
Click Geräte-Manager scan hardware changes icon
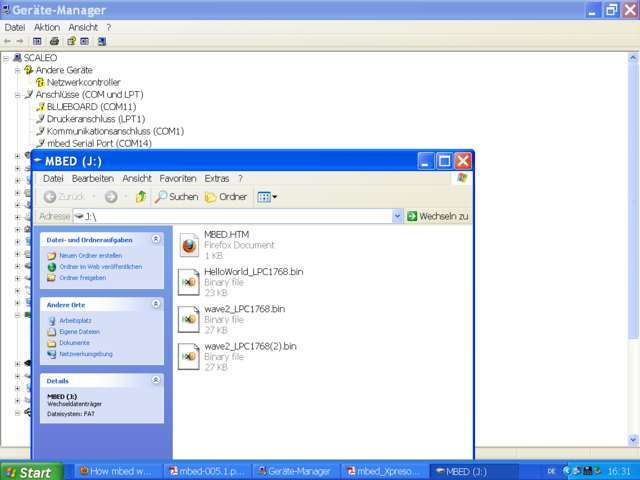(102, 41)
